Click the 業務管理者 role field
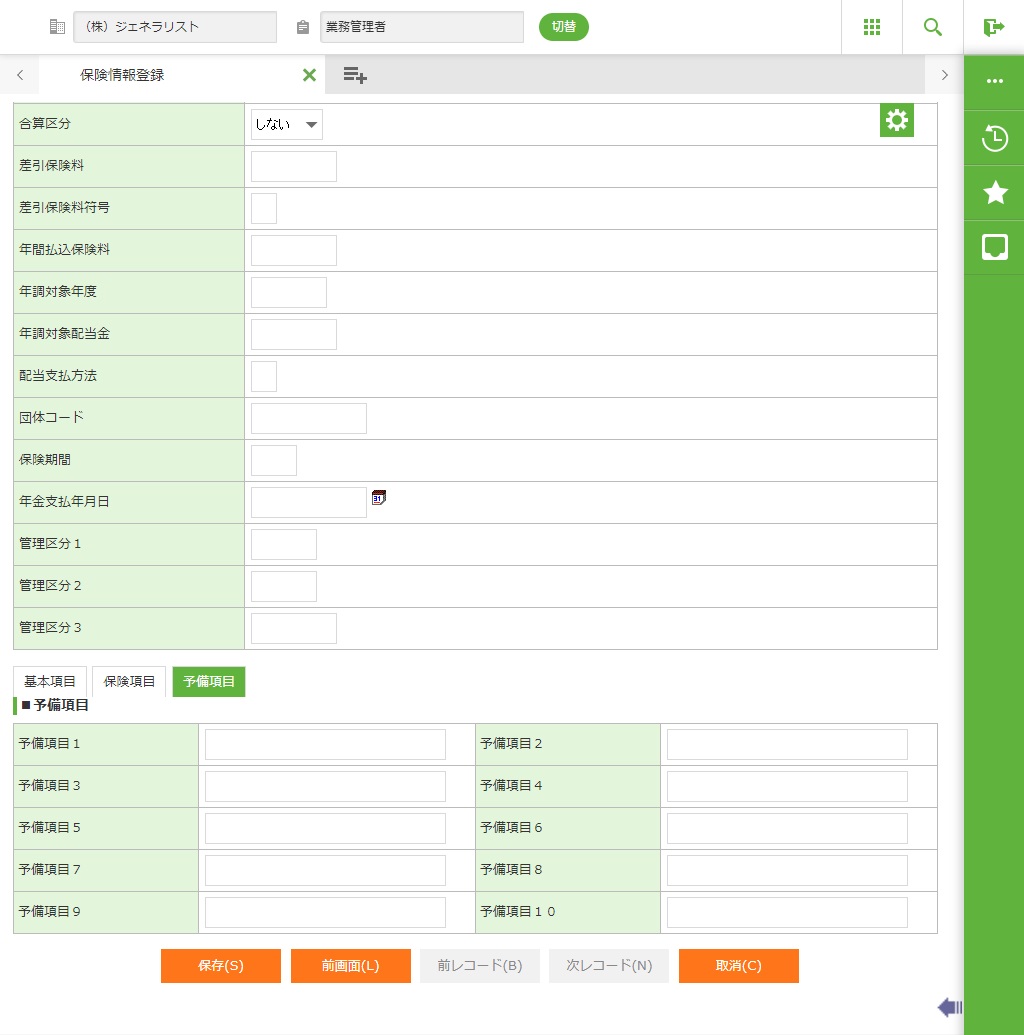The width and height of the screenshot is (1024, 1035). [x=422, y=27]
